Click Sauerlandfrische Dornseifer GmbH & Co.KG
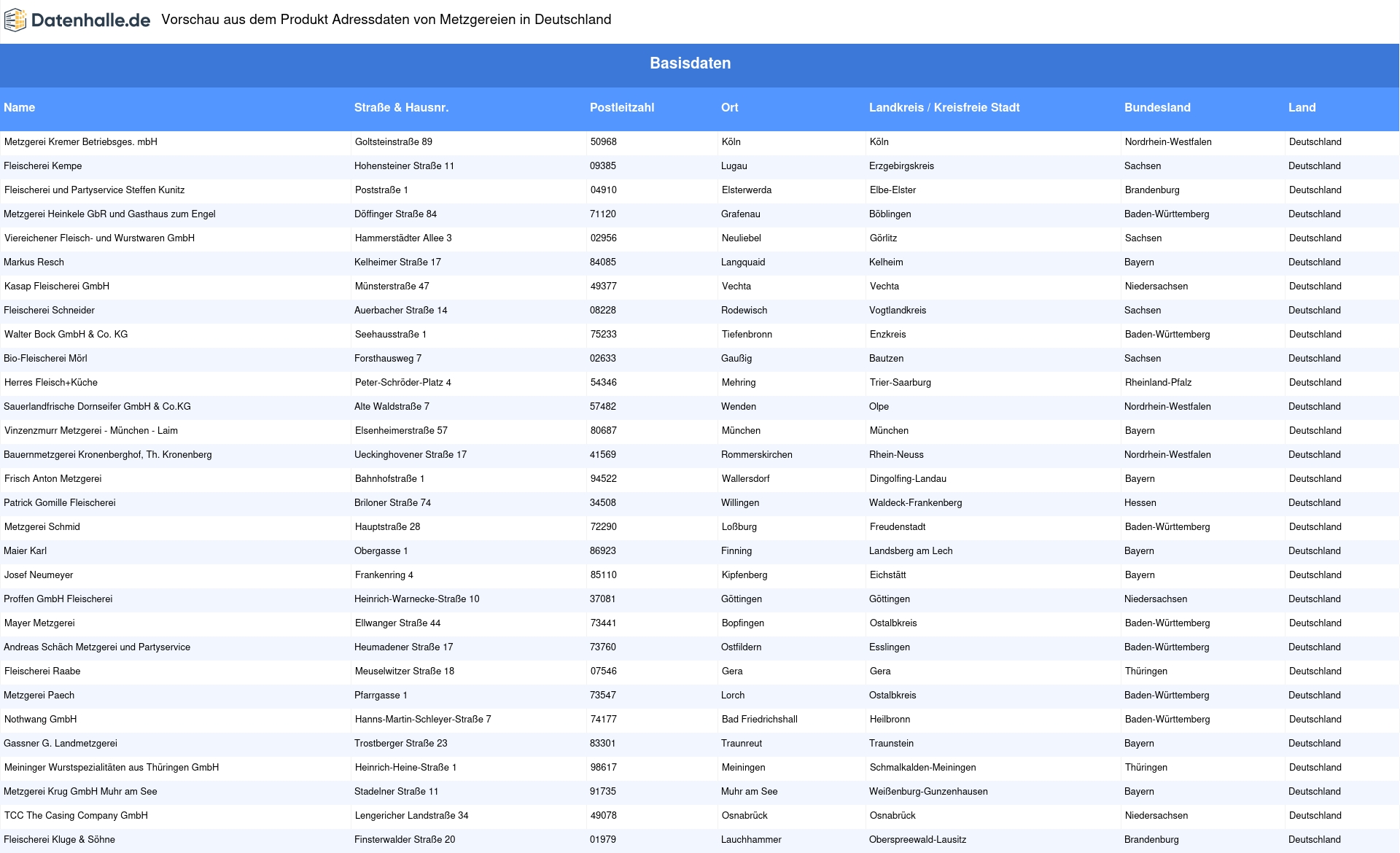1400x853 pixels. pos(97,407)
